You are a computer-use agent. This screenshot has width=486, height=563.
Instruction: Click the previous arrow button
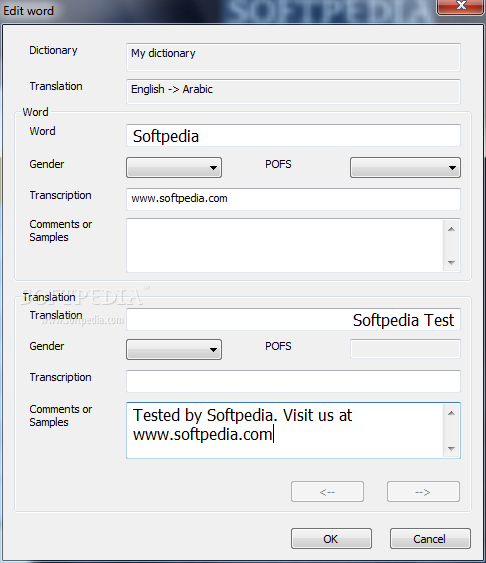(x=327, y=492)
